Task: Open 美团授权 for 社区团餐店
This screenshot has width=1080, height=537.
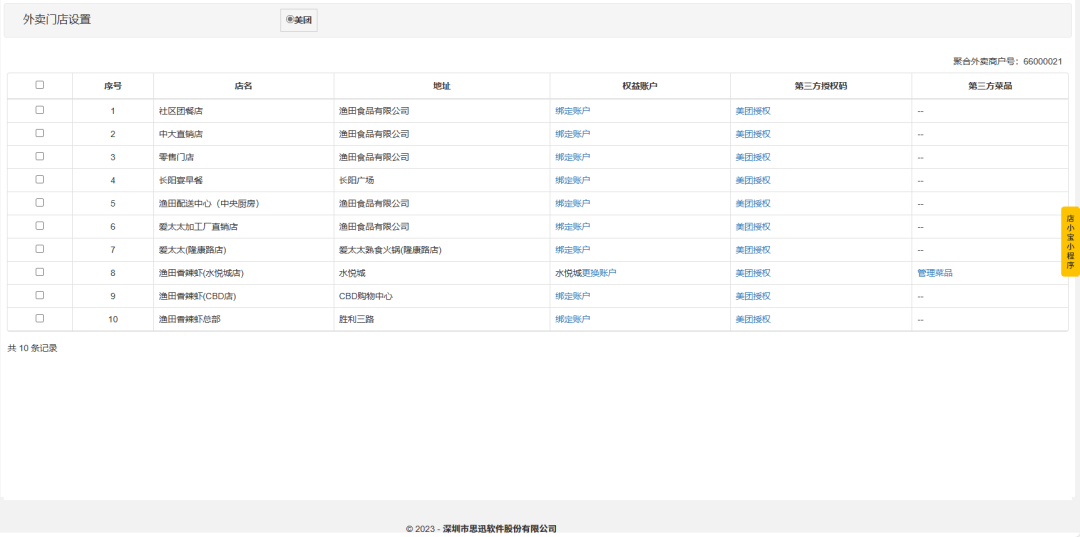Action: click(753, 111)
